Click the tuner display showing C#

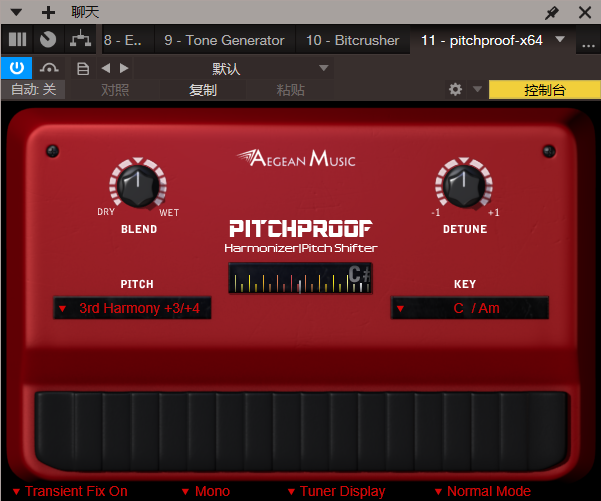click(300, 278)
